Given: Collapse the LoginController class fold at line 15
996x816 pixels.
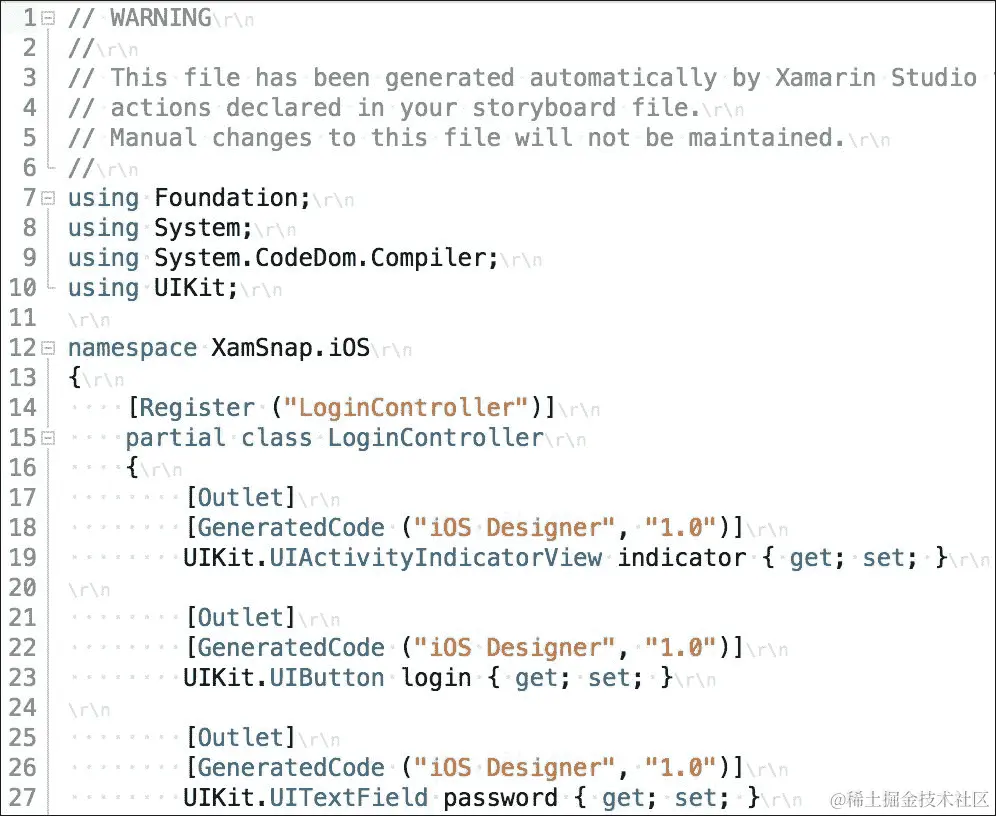Looking at the screenshot, I should pyautogui.click(x=48, y=438).
